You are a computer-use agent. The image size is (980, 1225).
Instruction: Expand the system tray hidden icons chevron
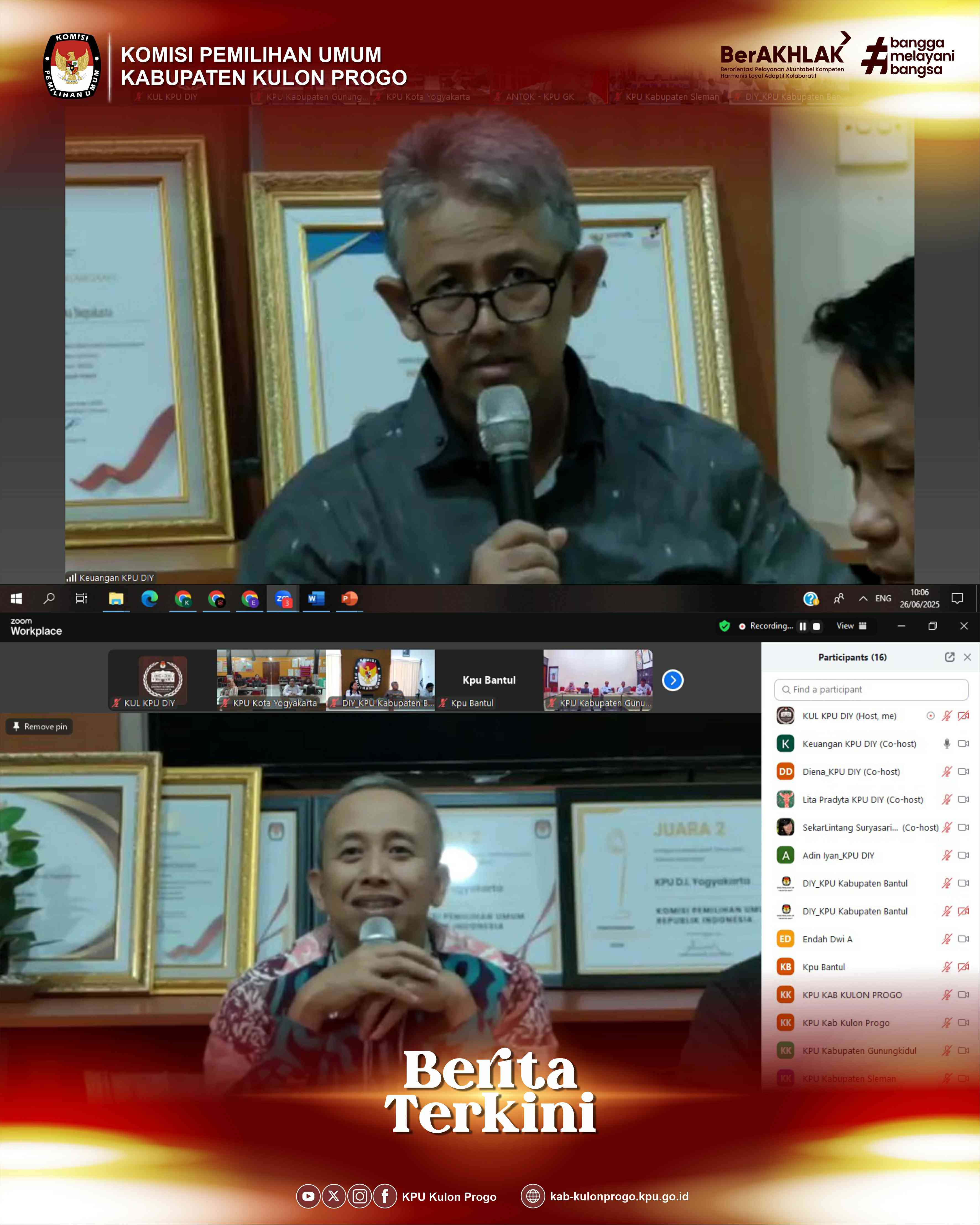tap(863, 598)
